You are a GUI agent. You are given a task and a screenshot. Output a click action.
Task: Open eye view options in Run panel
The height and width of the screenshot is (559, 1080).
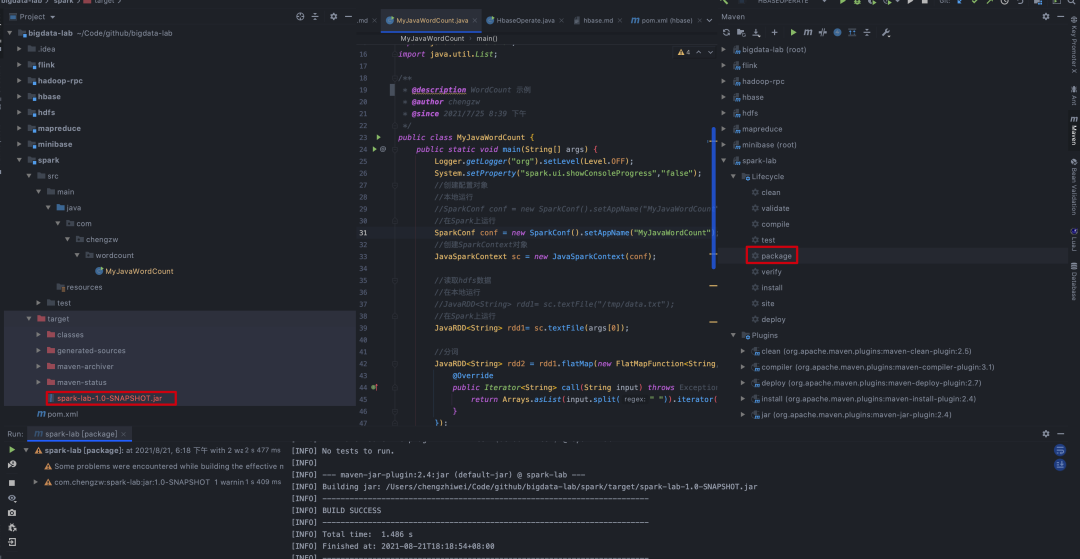(12, 498)
